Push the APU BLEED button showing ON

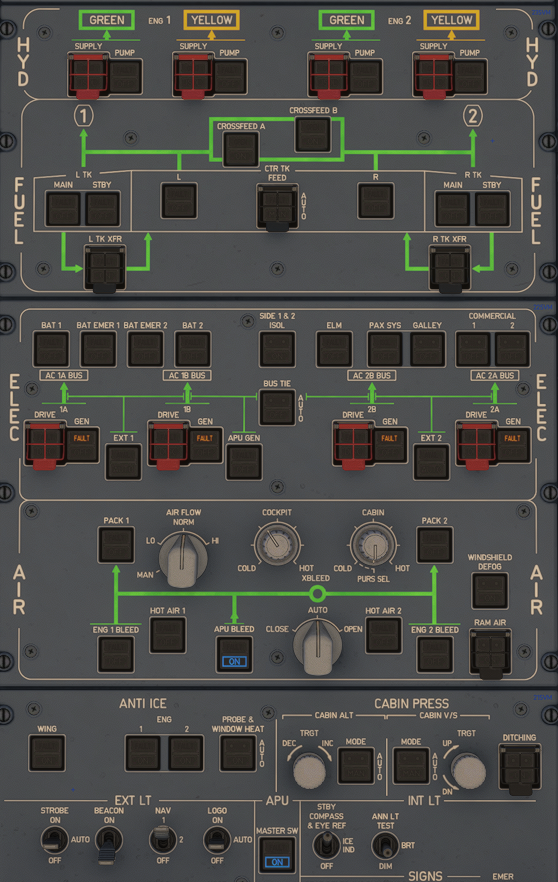point(234,654)
